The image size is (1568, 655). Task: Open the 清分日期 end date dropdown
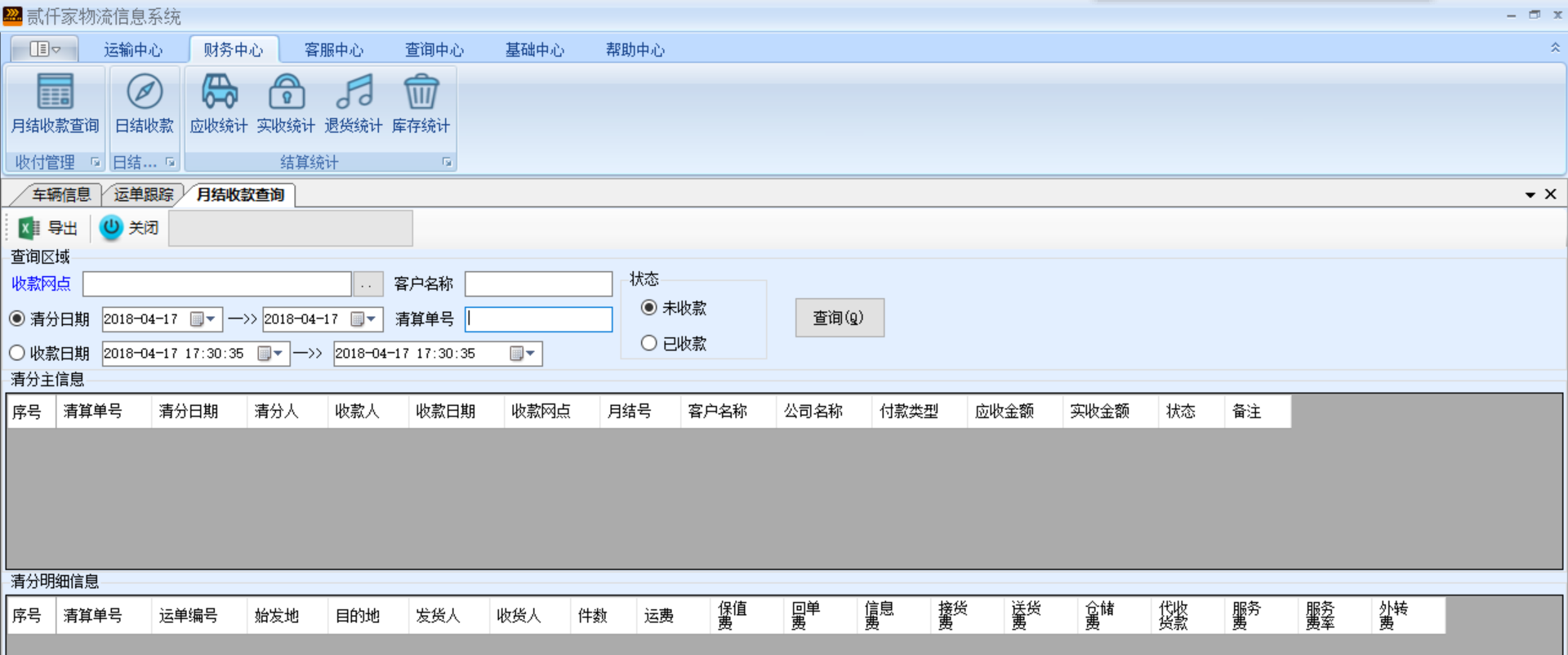(x=372, y=319)
